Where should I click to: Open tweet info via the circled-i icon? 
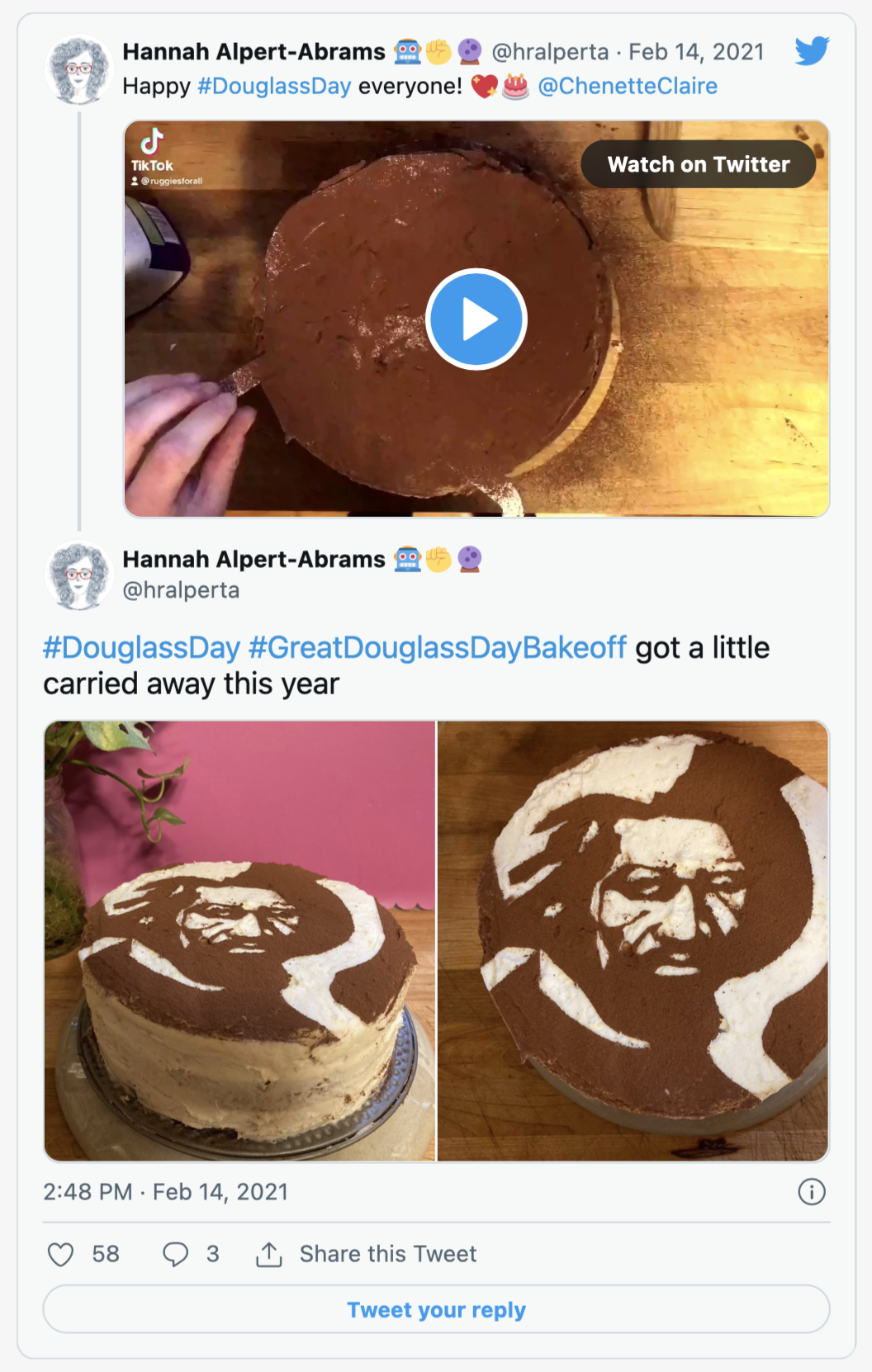[811, 1192]
